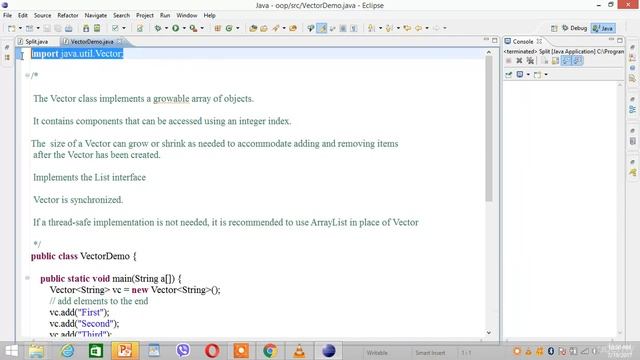Open Chrome from the taskbar
The image size is (640, 360).
270,351
